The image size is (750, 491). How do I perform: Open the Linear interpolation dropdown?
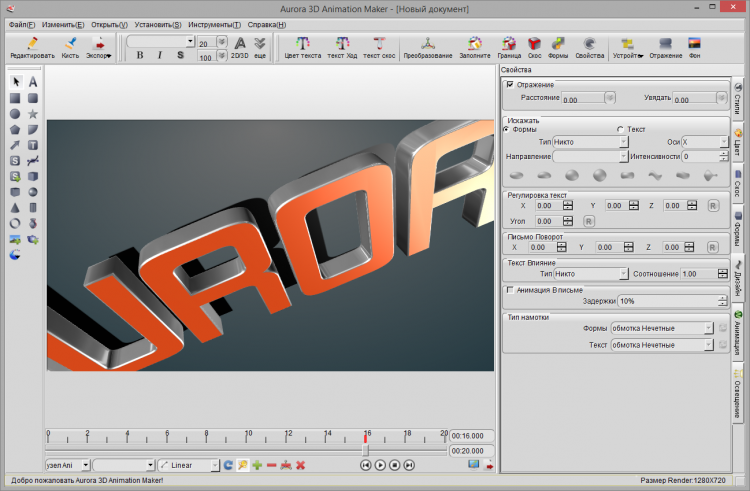click(188, 465)
